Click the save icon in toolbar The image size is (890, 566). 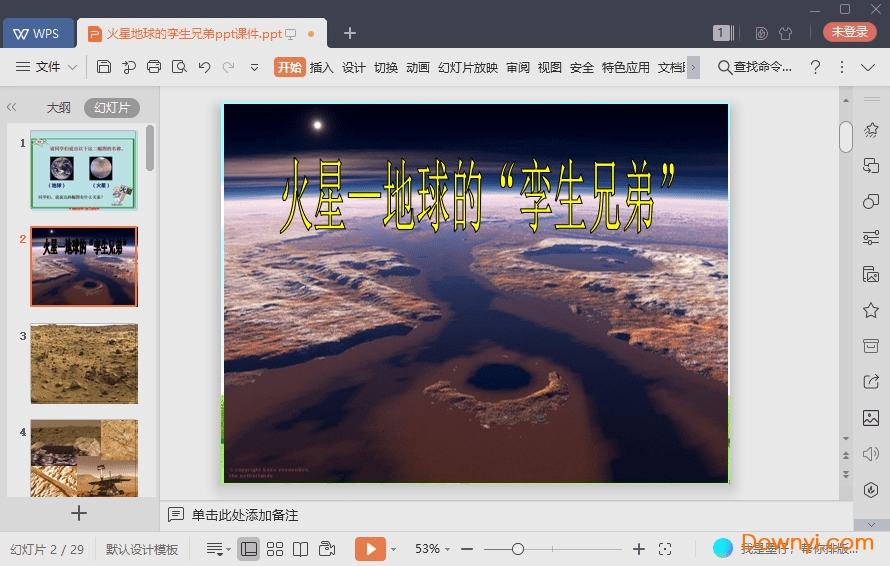click(x=104, y=67)
